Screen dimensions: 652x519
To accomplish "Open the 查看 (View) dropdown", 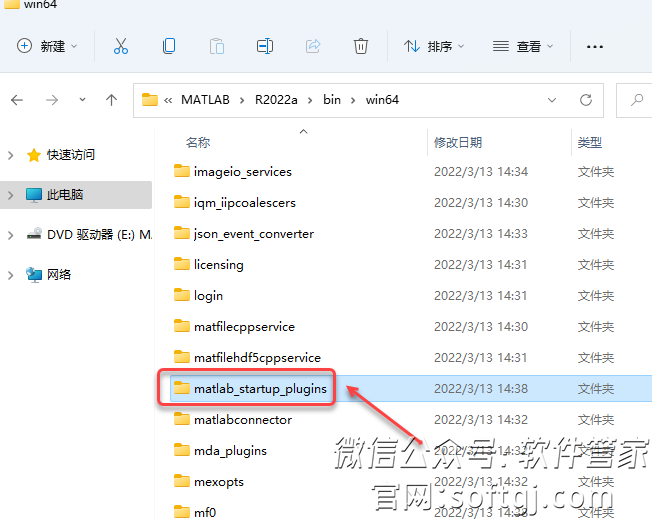I will click(523, 46).
